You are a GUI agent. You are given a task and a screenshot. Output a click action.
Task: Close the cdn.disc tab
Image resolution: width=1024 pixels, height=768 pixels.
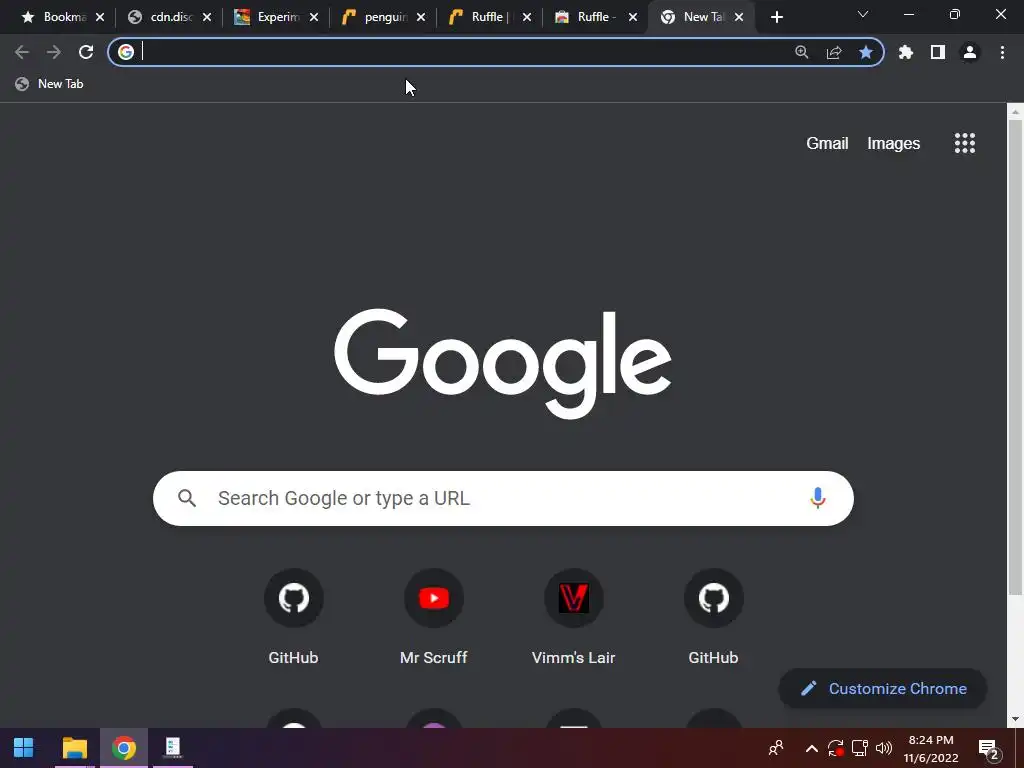(207, 17)
